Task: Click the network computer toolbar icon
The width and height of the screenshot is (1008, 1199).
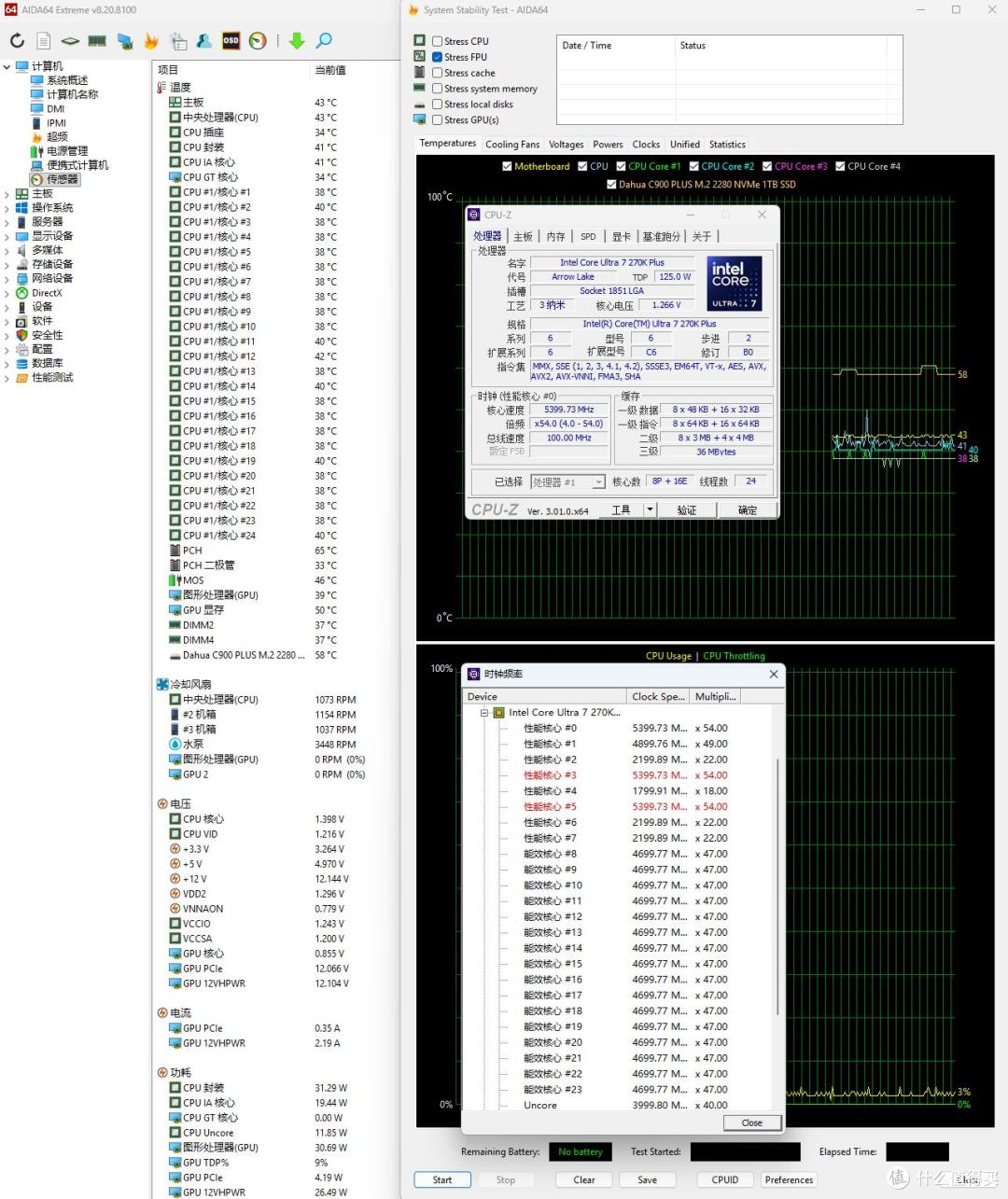Action: (124, 41)
